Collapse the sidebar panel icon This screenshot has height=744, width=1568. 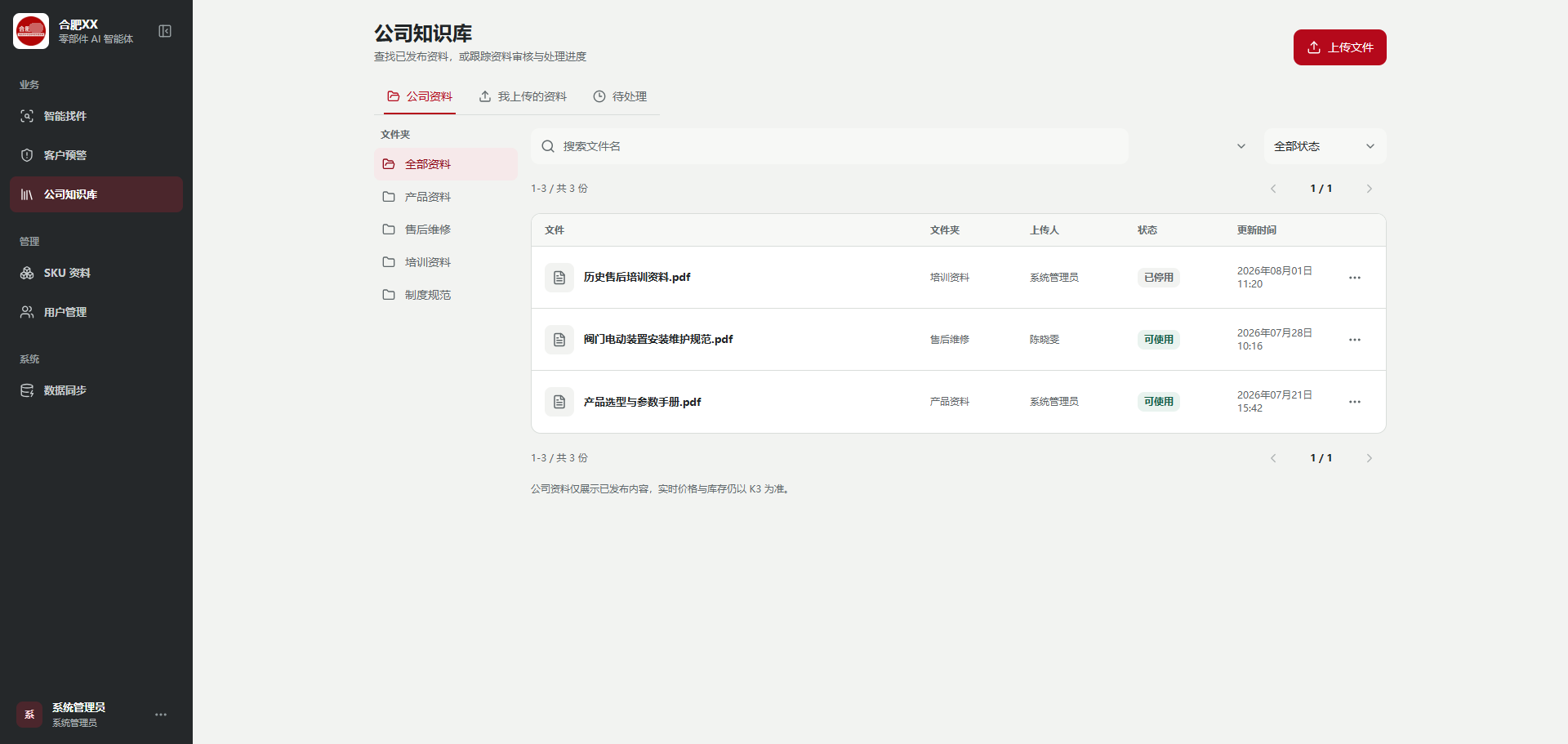[165, 31]
